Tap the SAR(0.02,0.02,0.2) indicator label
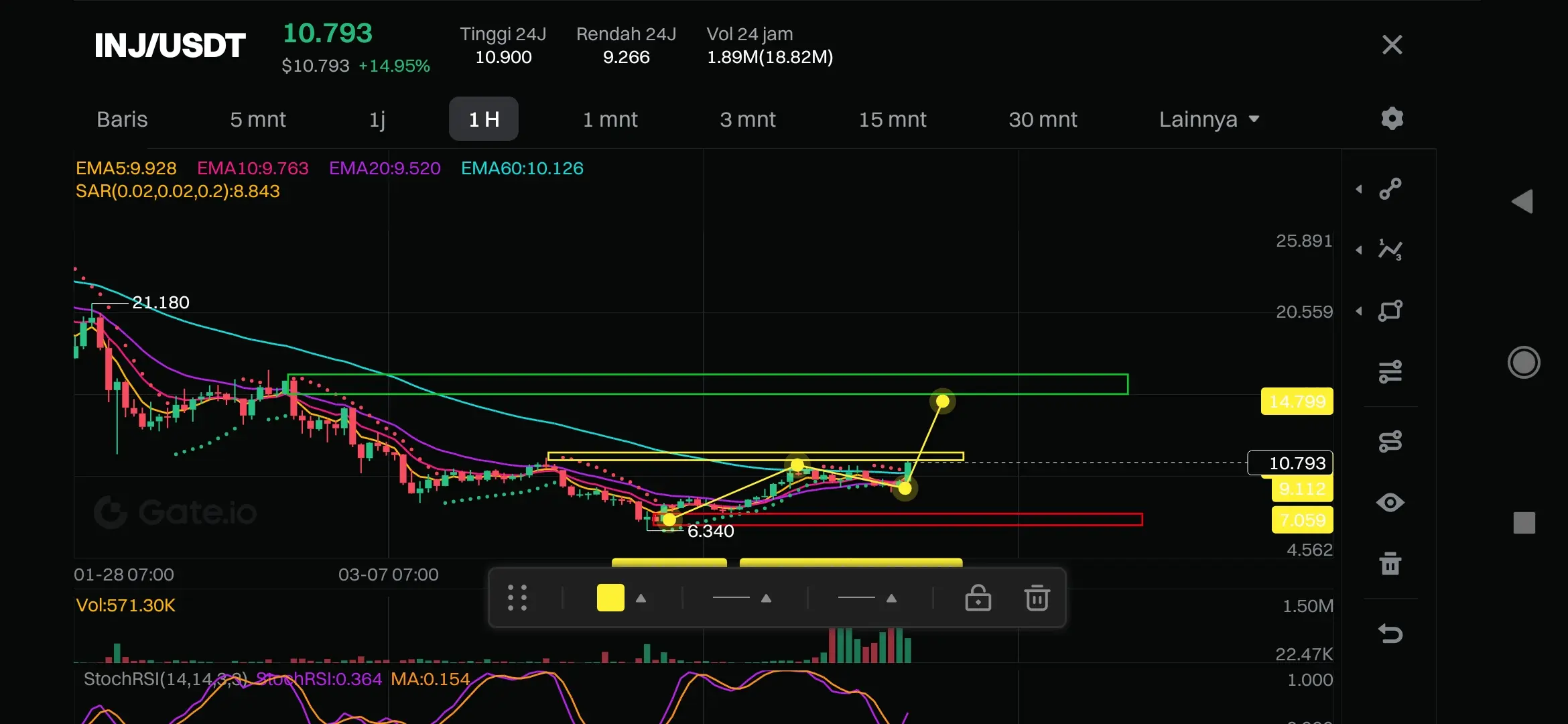 coord(178,191)
